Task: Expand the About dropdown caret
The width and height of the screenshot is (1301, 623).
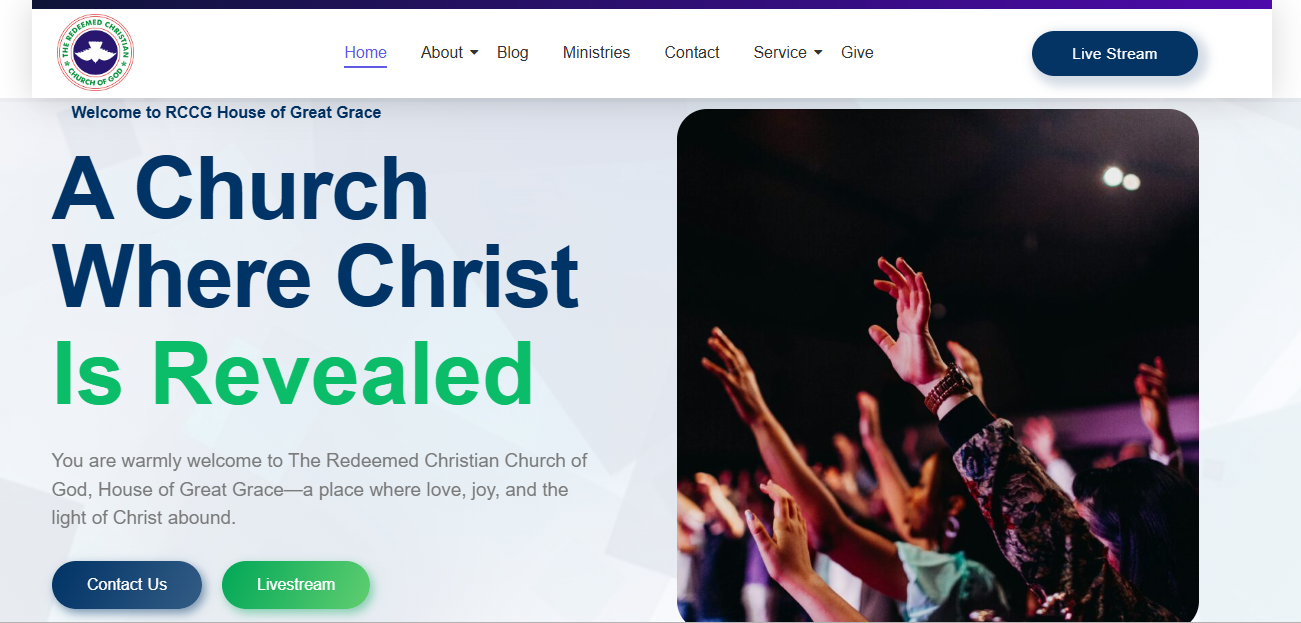Action: (x=474, y=53)
